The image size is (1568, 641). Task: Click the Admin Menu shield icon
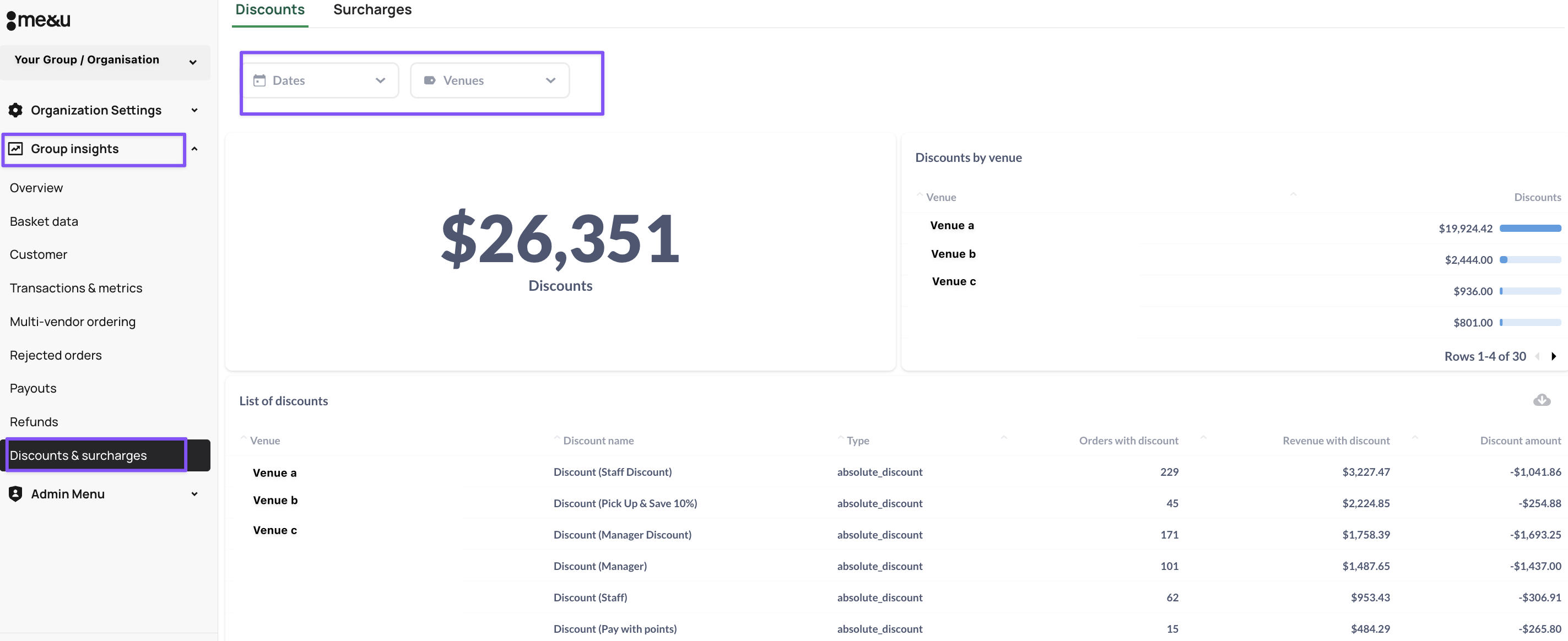(15, 494)
